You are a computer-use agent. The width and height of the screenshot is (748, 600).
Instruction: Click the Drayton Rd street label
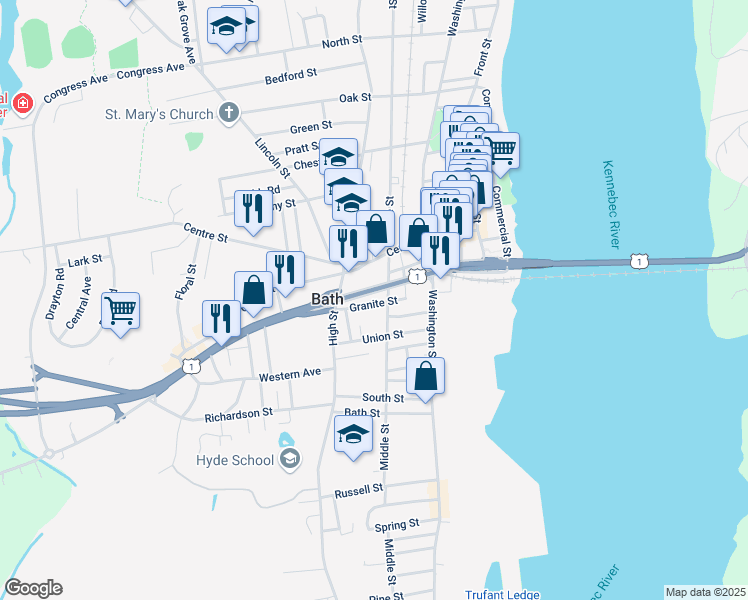(54, 294)
